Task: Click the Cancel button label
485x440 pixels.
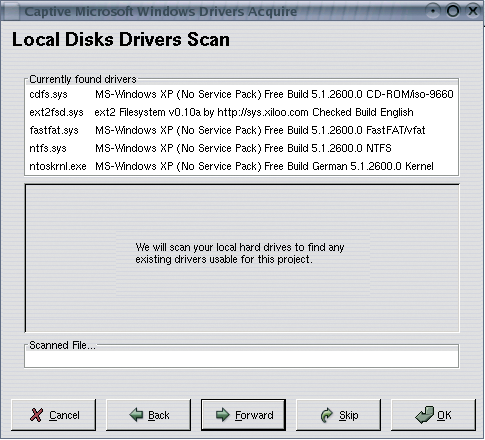Action: (64, 415)
